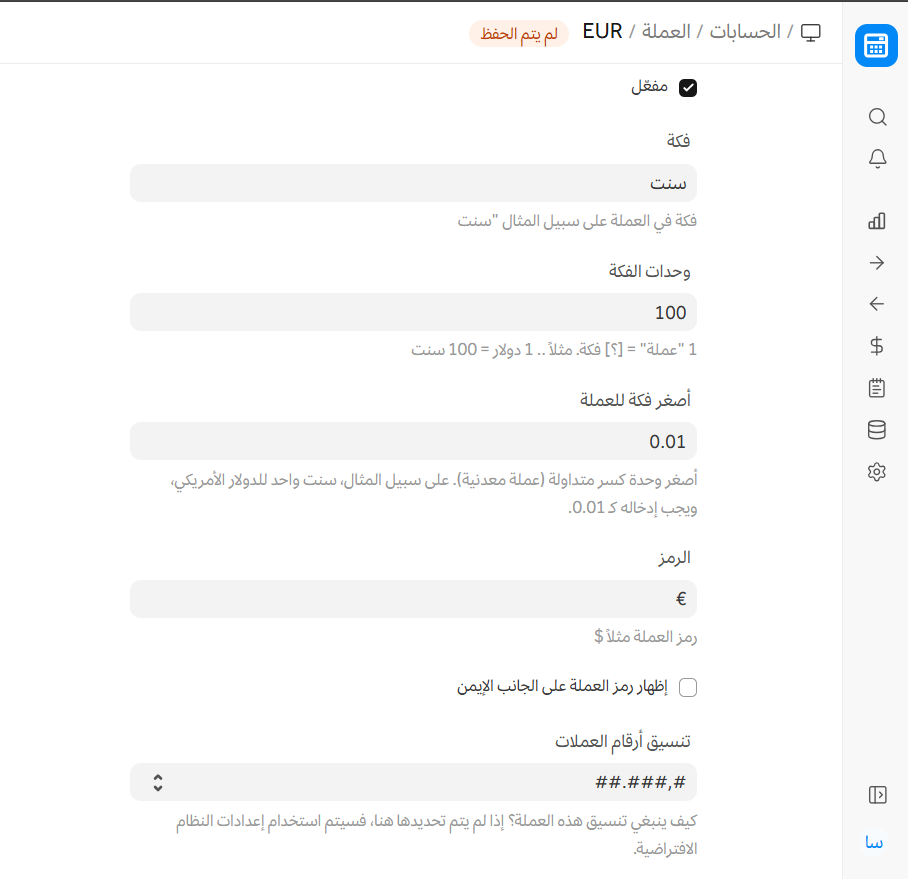Open the تنسيق أرقام العملات dropdown
This screenshot has height=879, width=908.
coord(413,782)
